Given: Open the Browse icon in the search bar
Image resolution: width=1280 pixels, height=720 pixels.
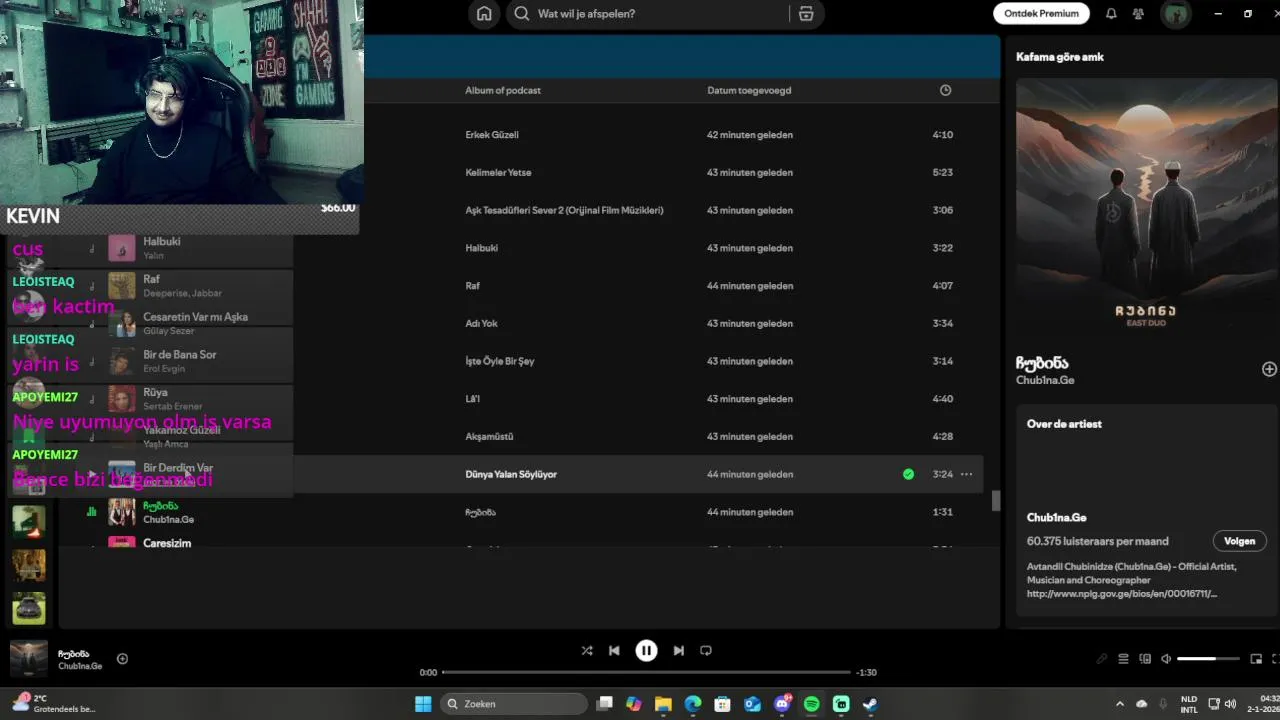Looking at the screenshot, I should (806, 14).
